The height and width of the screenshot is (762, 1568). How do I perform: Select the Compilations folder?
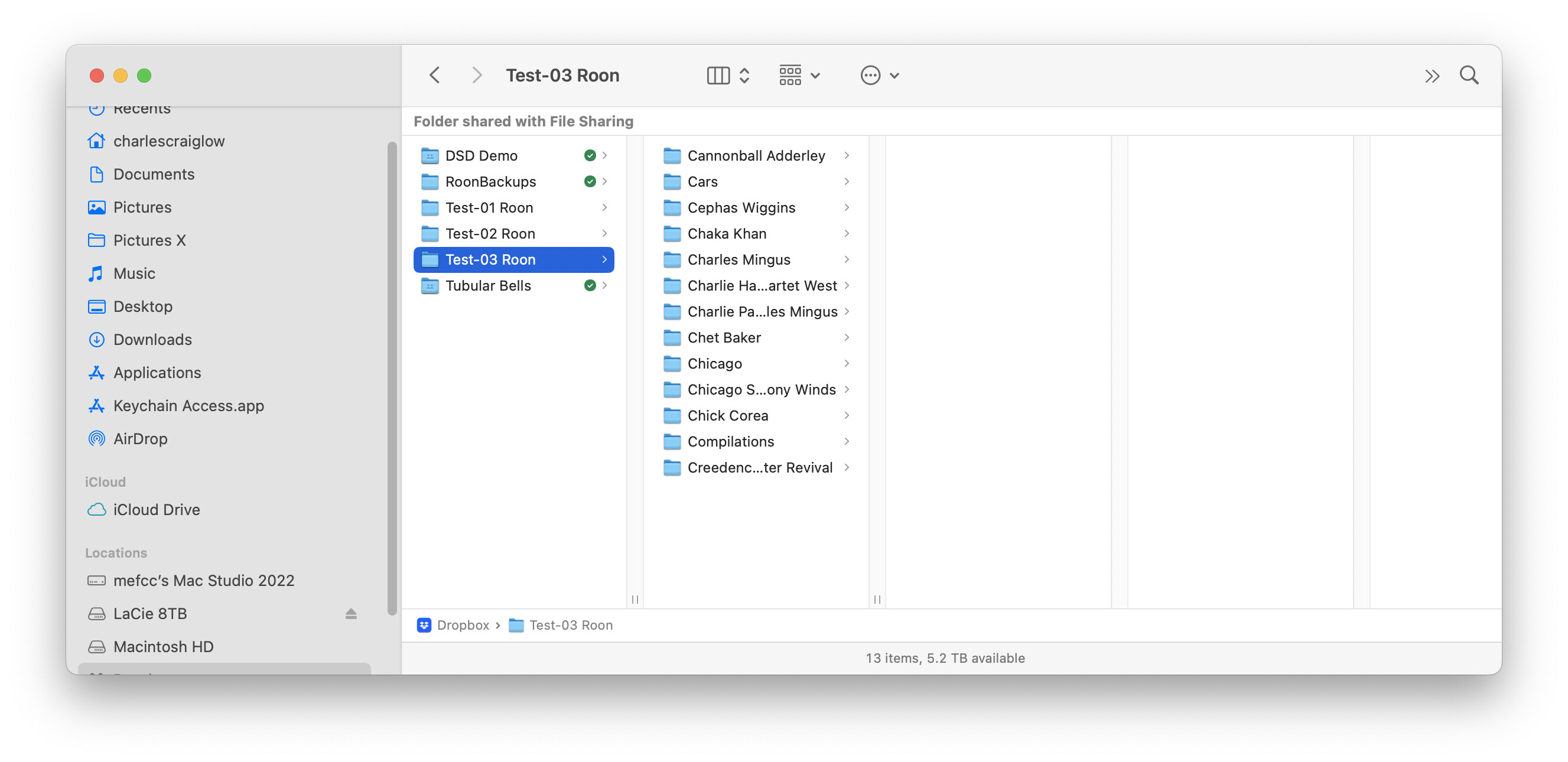click(730, 442)
